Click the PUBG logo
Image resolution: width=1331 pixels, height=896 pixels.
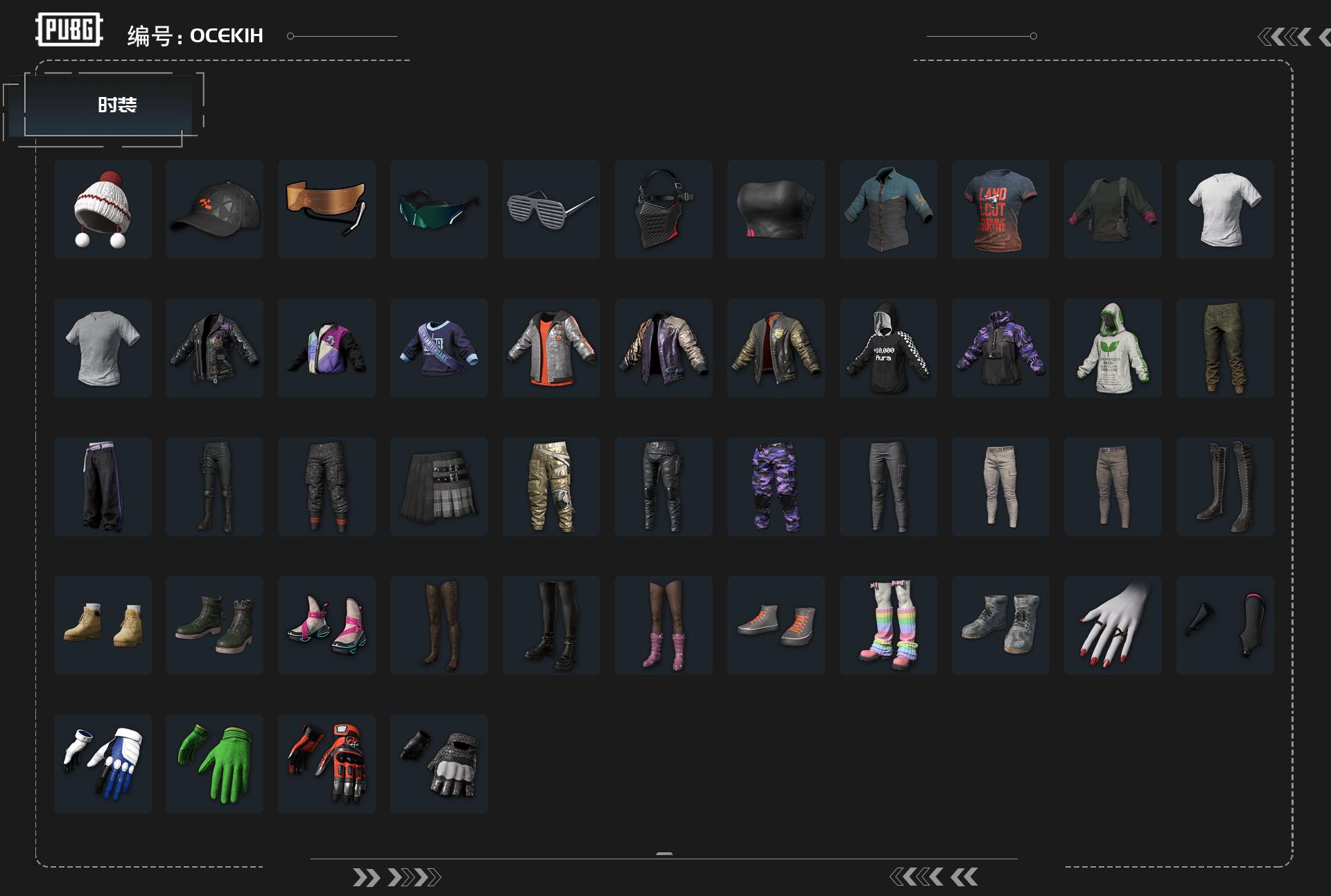[x=69, y=30]
